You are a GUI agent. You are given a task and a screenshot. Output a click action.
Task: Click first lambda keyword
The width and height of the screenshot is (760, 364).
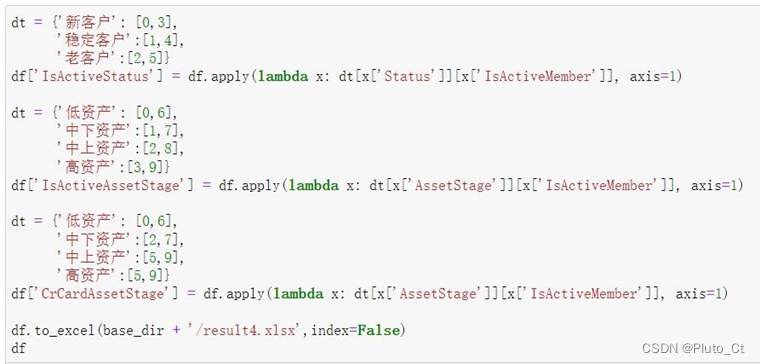point(283,77)
